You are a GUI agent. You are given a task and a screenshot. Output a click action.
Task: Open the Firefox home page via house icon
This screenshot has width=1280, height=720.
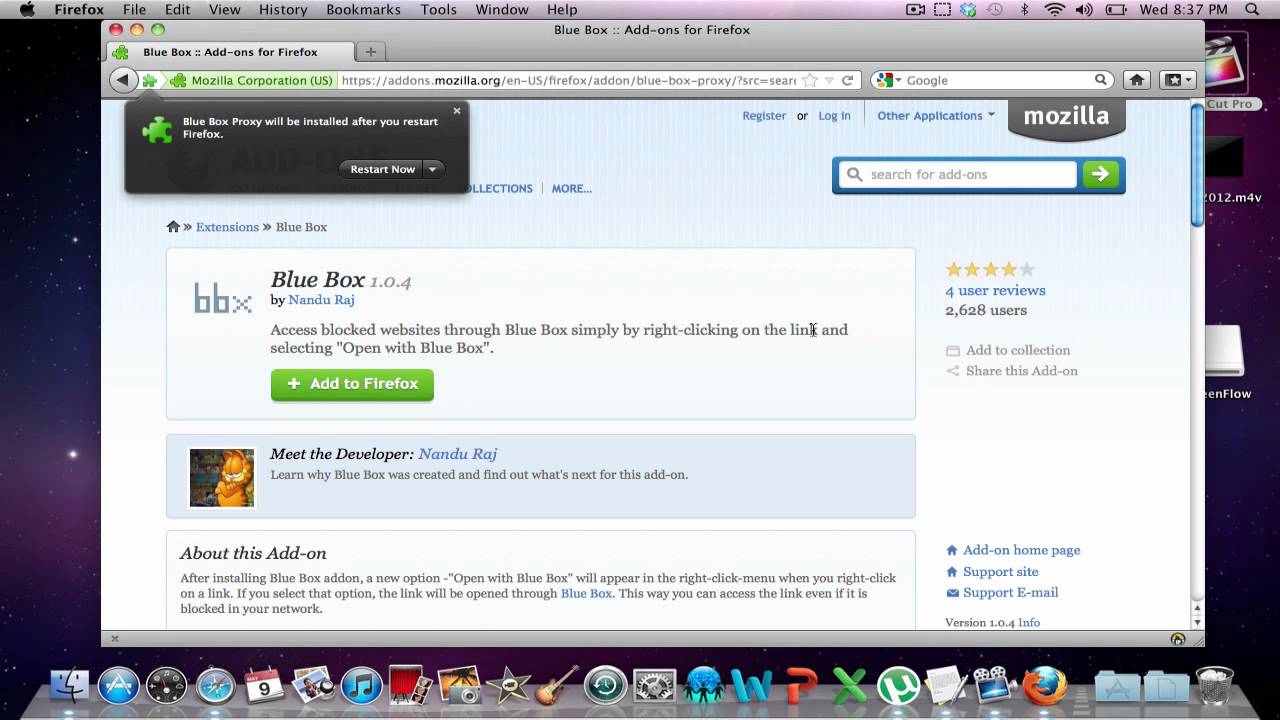1136,80
